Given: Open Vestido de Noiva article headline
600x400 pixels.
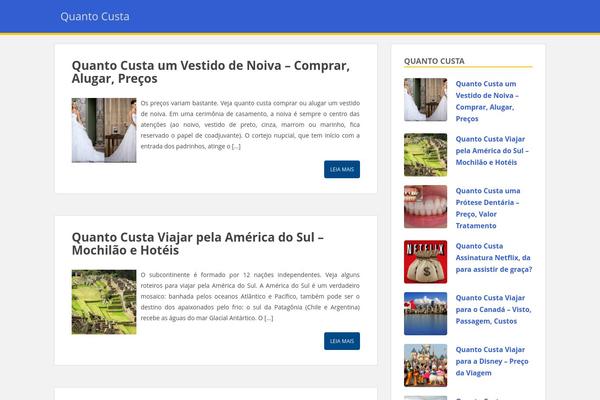Looking at the screenshot, I should coord(210,72).
